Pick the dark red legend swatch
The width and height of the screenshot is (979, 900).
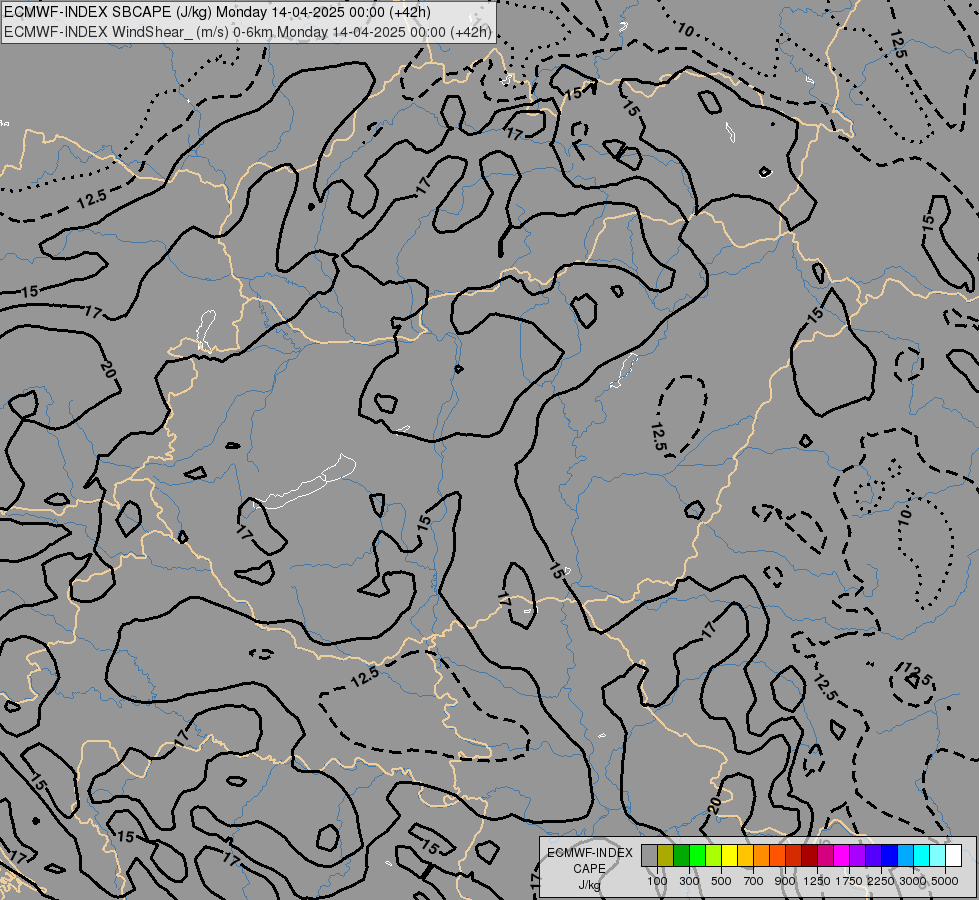tap(810, 856)
